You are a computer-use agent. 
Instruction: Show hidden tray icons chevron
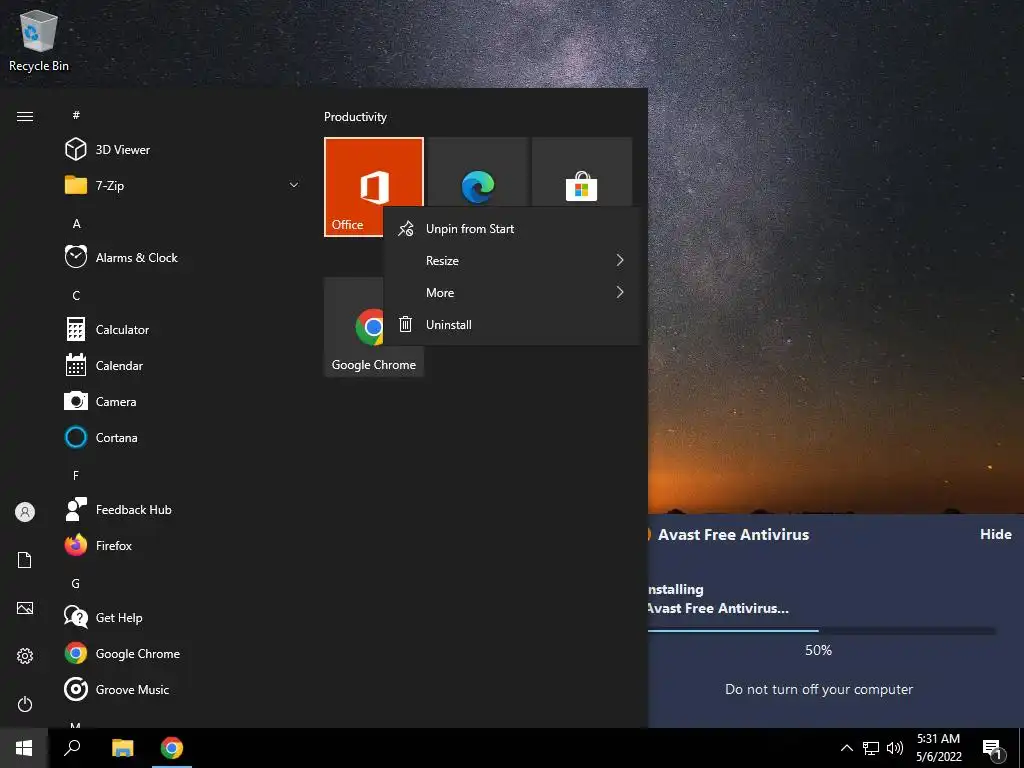846,748
